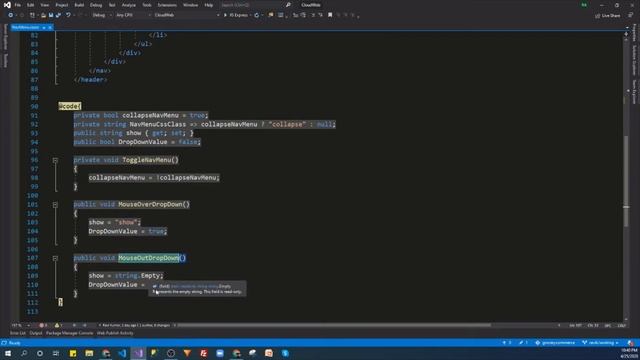
Task: Open Visual Studio Code from the taskbar
Action: point(122,353)
